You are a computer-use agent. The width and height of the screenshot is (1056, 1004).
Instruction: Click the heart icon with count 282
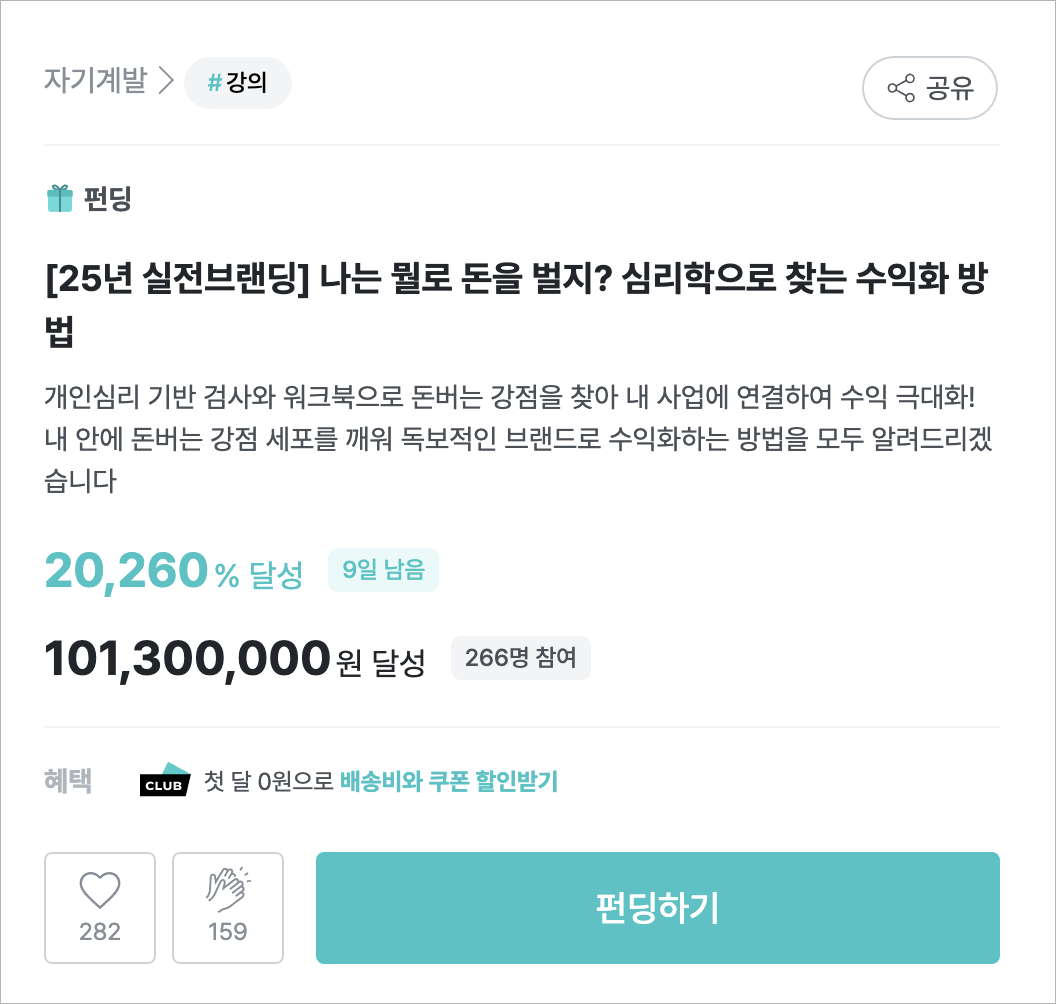click(x=100, y=891)
